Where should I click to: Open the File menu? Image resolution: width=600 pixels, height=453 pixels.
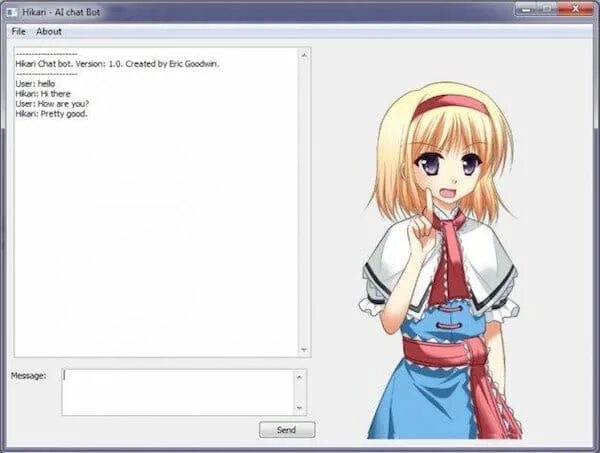pyautogui.click(x=18, y=31)
